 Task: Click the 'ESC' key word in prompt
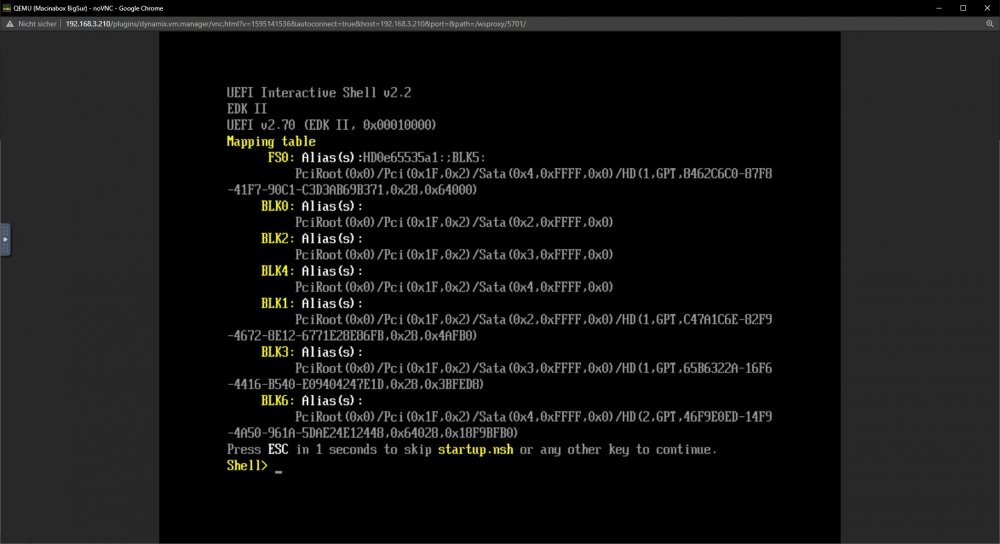coord(278,450)
